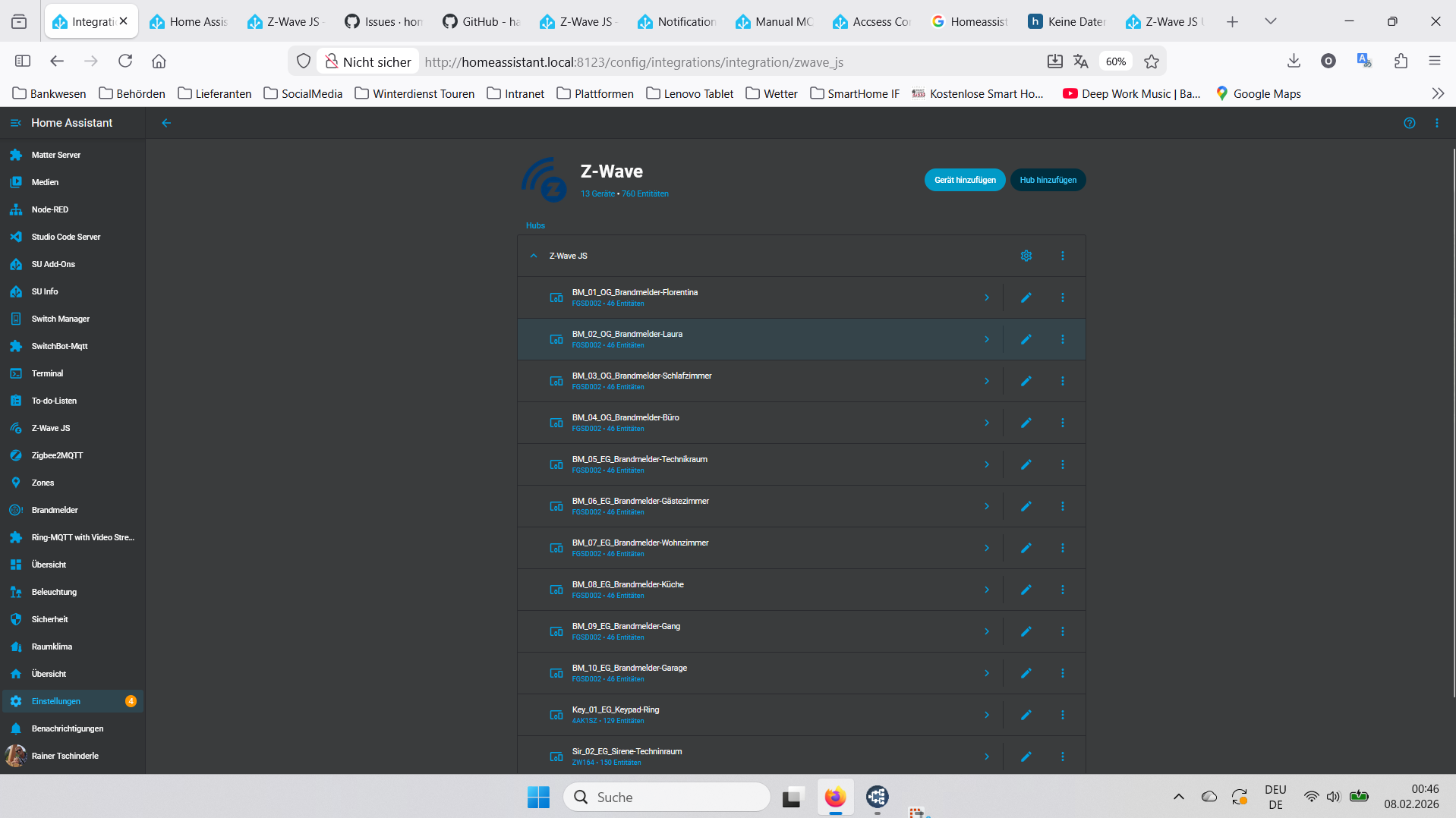Bookmark this page with star icon
1456x818 pixels.
pyautogui.click(x=1152, y=61)
